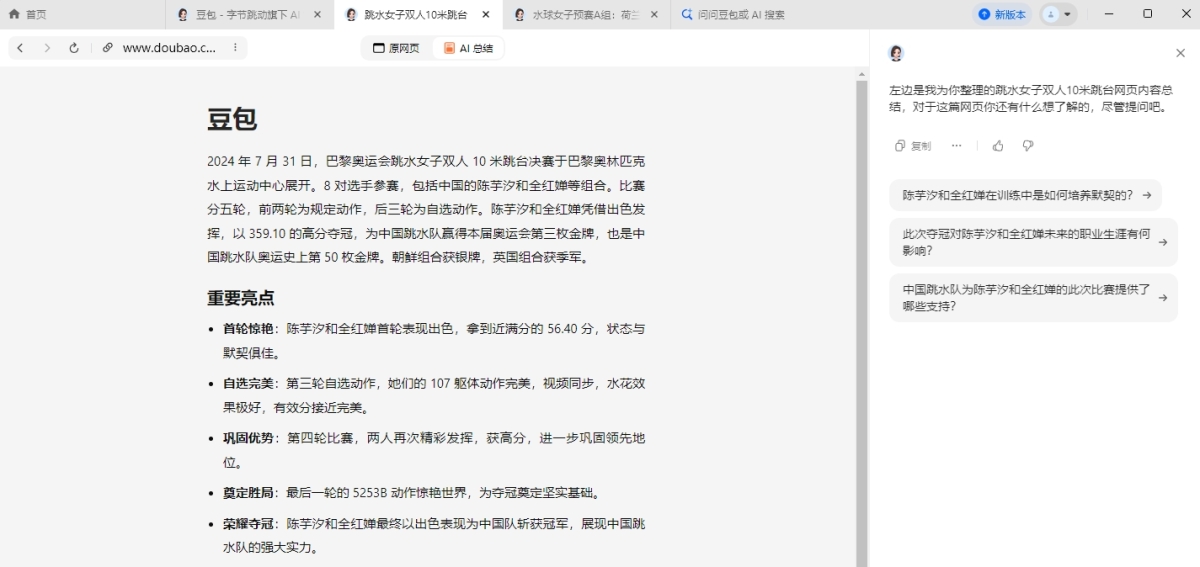Close the AI assistant side panel

[x=1180, y=53]
